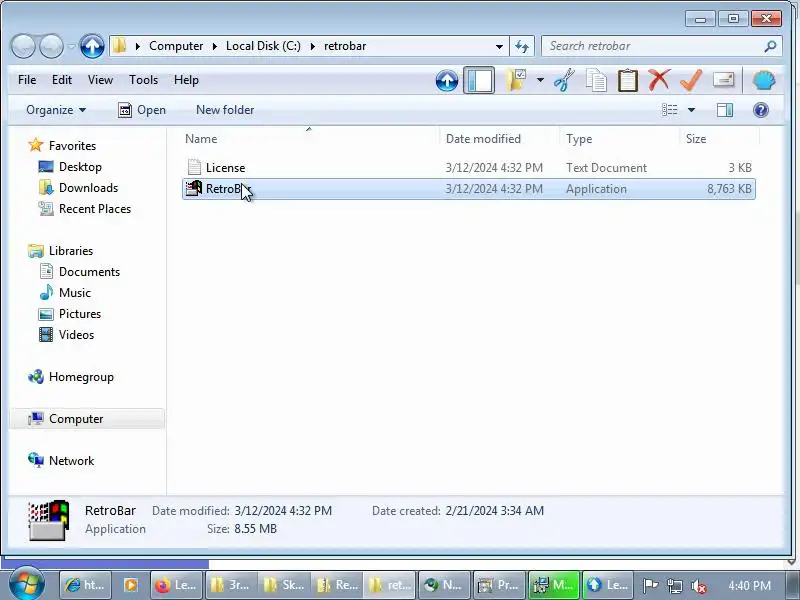Image resolution: width=800 pixels, height=600 pixels.
Task: Toggle the navigation pane toolbar button
Action: [479, 81]
